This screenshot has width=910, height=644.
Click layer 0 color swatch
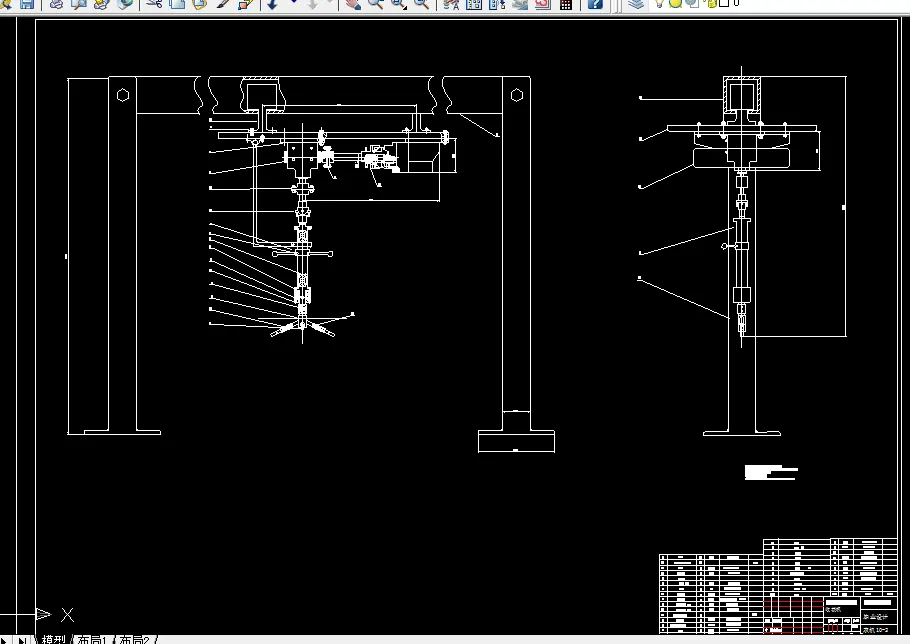click(724, 3)
